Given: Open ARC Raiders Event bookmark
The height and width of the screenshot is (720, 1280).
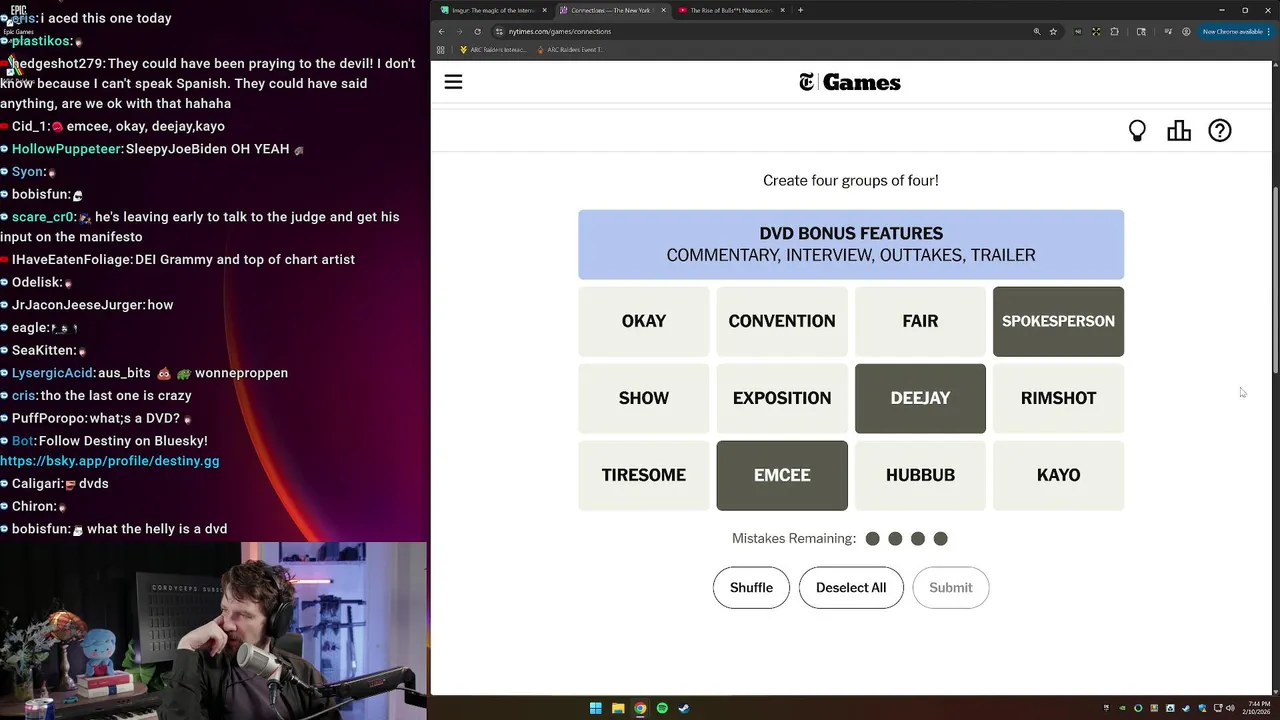Looking at the screenshot, I should click(569, 50).
